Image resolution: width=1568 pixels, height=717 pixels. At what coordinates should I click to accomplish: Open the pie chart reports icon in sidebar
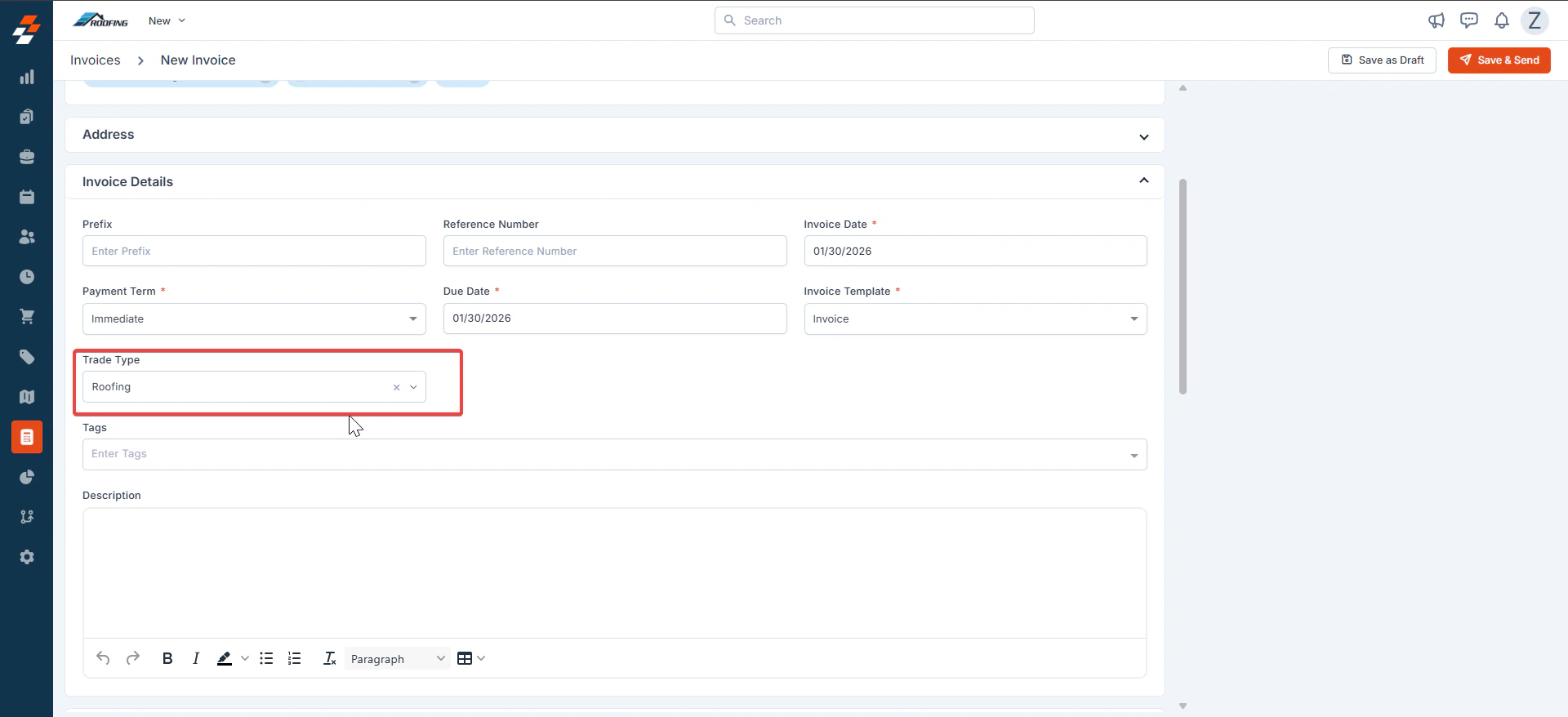click(x=27, y=477)
